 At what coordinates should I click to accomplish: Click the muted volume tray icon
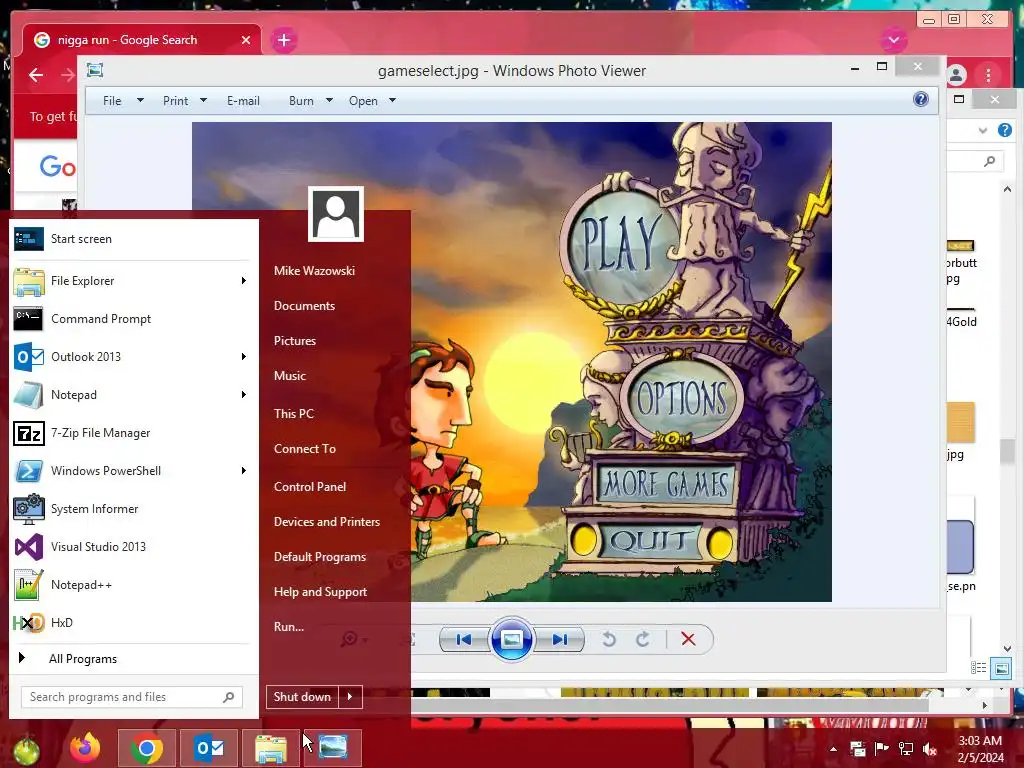(x=930, y=749)
